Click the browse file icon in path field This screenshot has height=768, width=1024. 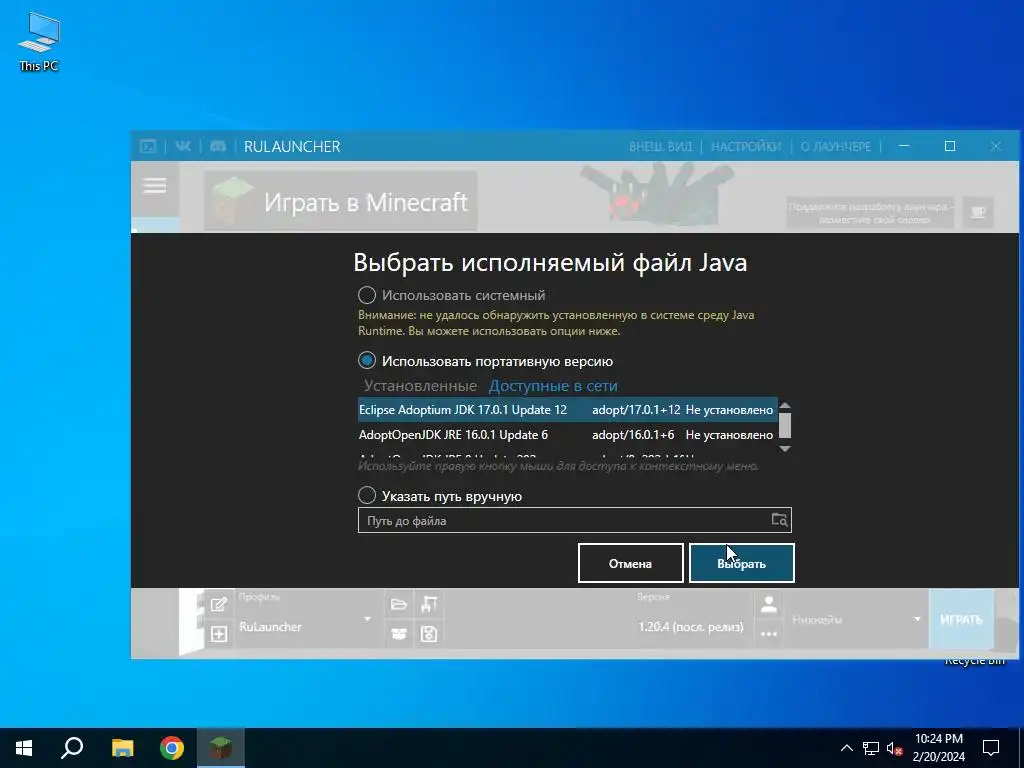(x=780, y=520)
